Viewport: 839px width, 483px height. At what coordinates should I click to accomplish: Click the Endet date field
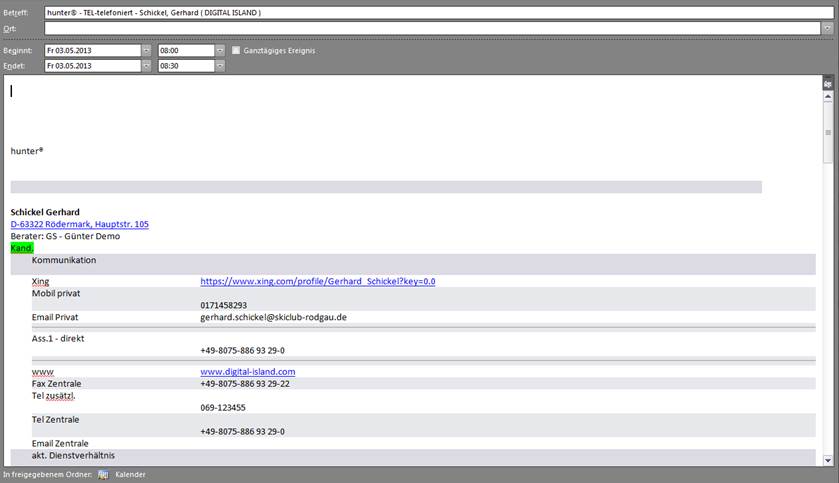(x=90, y=66)
